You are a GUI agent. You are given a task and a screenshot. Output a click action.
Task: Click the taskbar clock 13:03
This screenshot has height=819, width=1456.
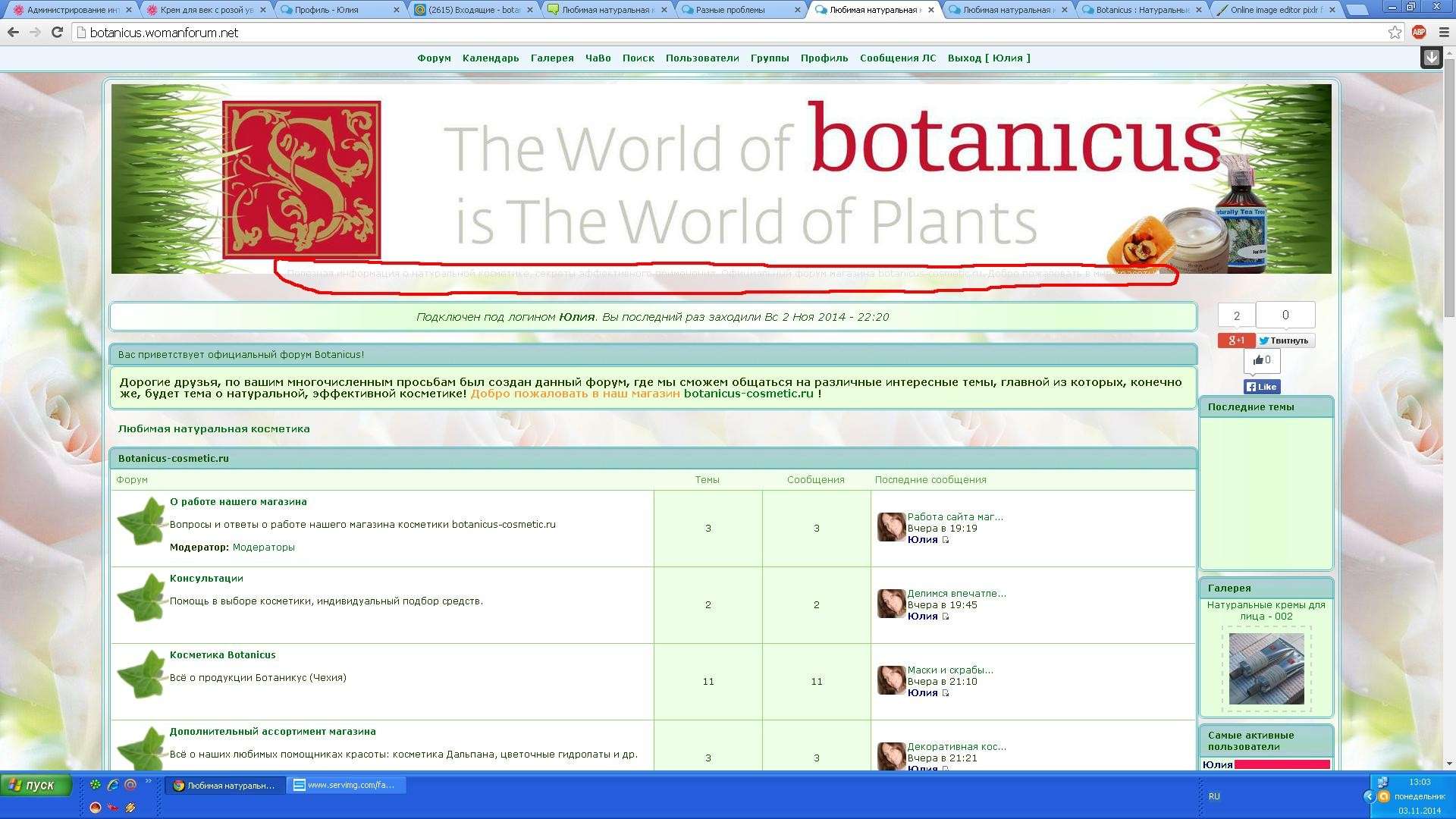pyautogui.click(x=1420, y=782)
